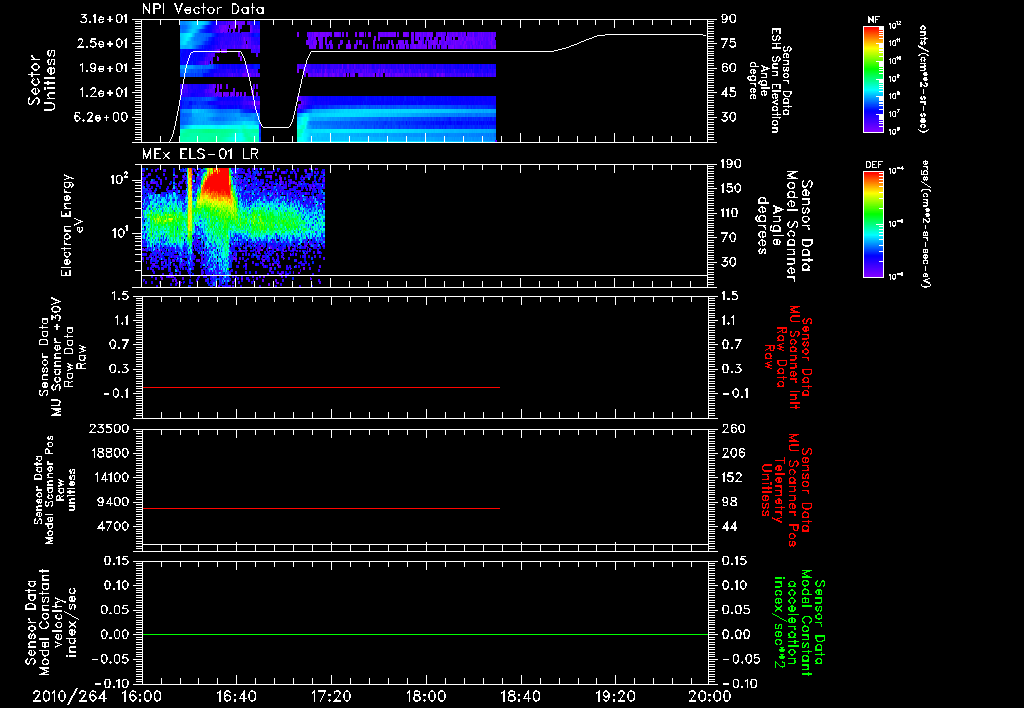Click the 'Sector Unitless' axis title
Screen dimensions: 1024x708
[42, 80]
